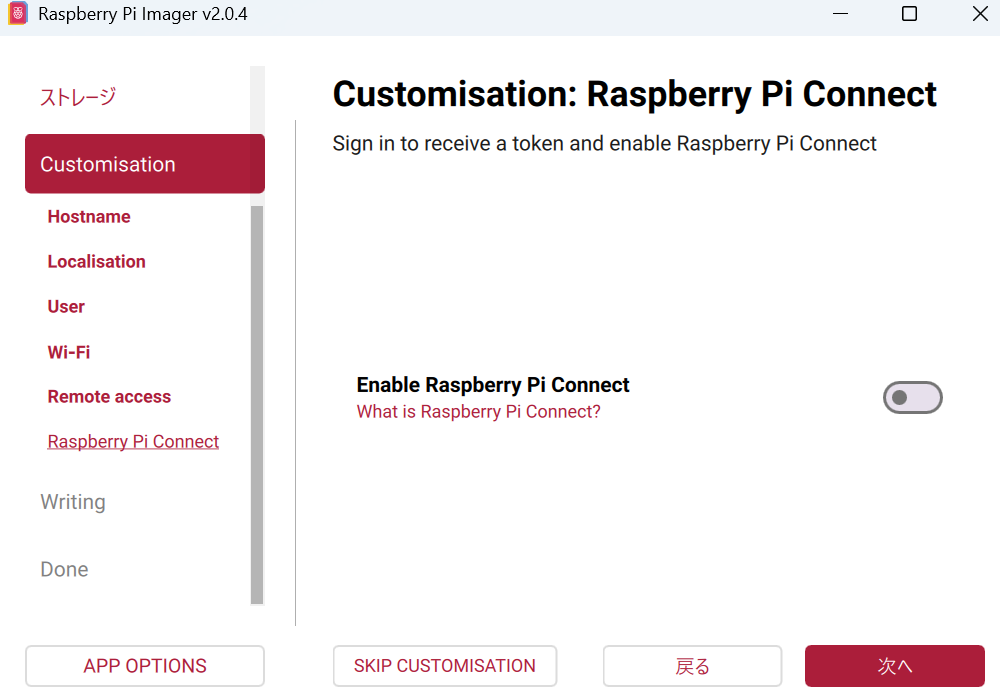
Task: Open the Wi-Fi customisation section
Action: [x=69, y=352]
